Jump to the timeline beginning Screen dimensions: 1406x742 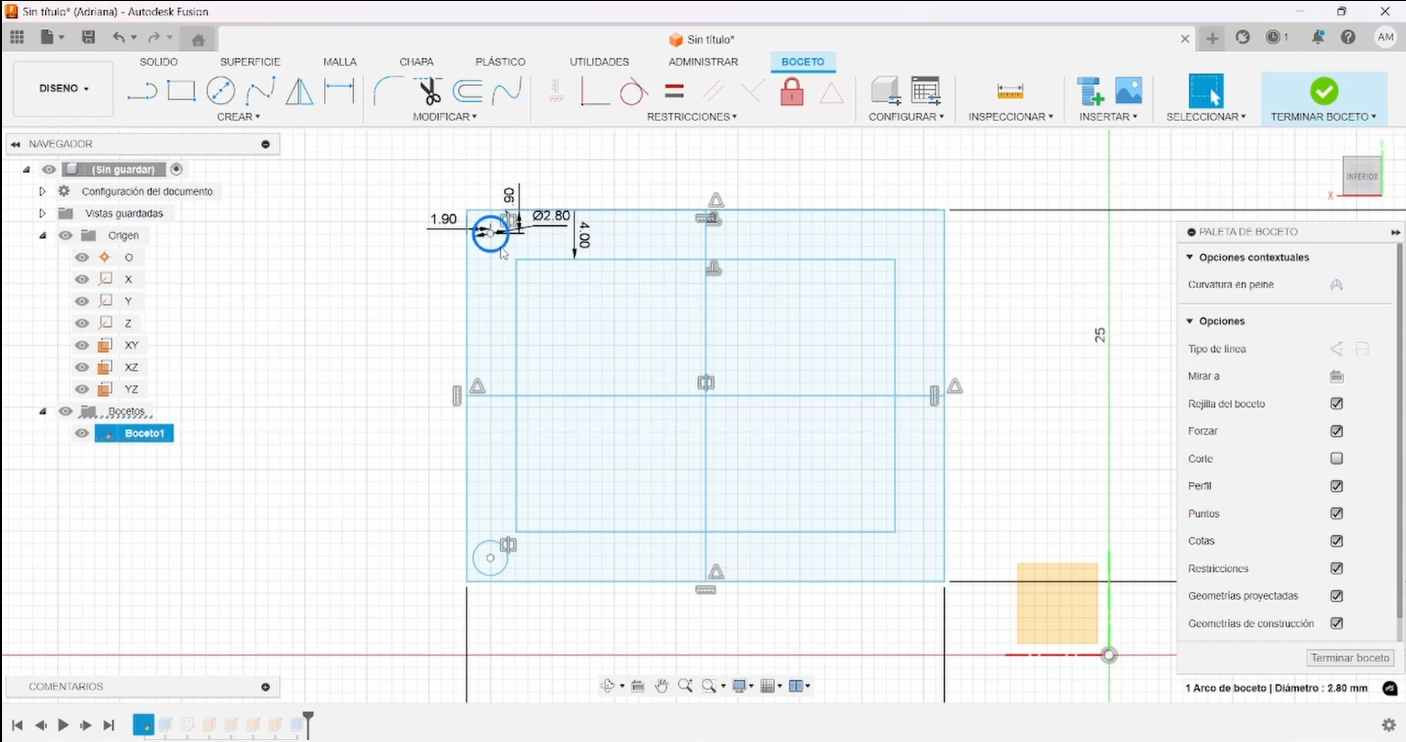pos(17,725)
